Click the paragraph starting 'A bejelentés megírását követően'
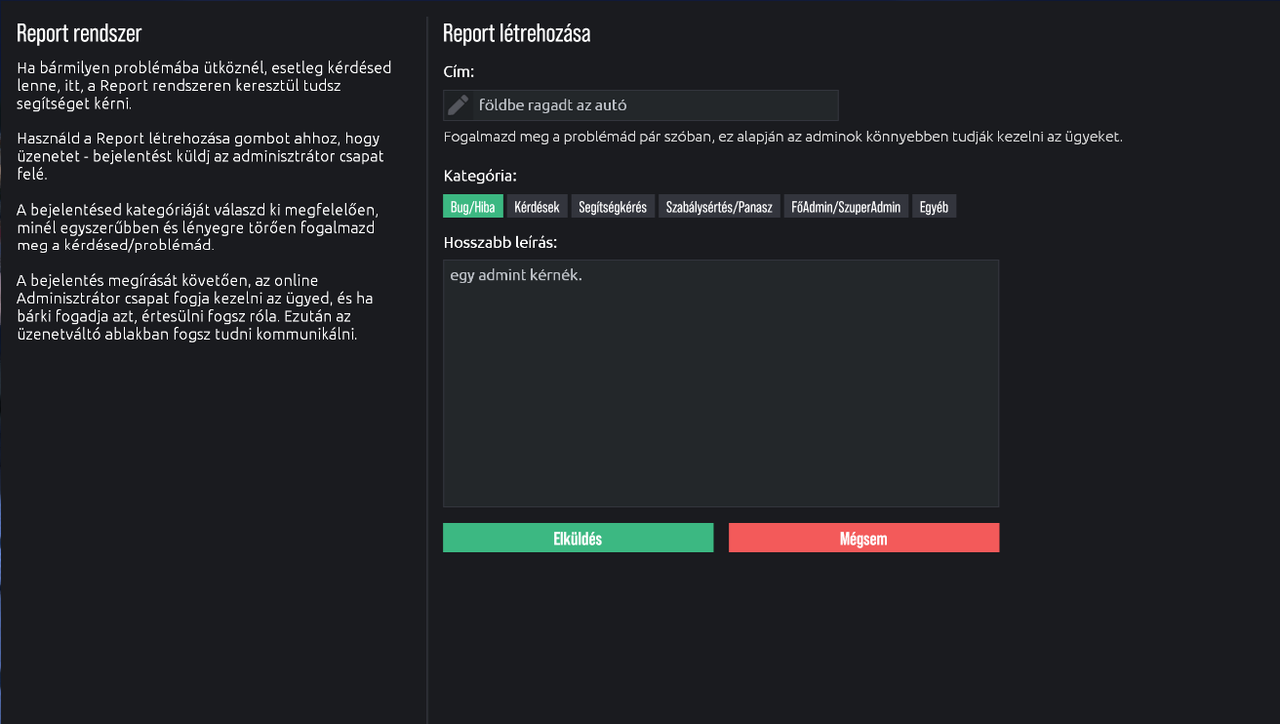 (196, 307)
